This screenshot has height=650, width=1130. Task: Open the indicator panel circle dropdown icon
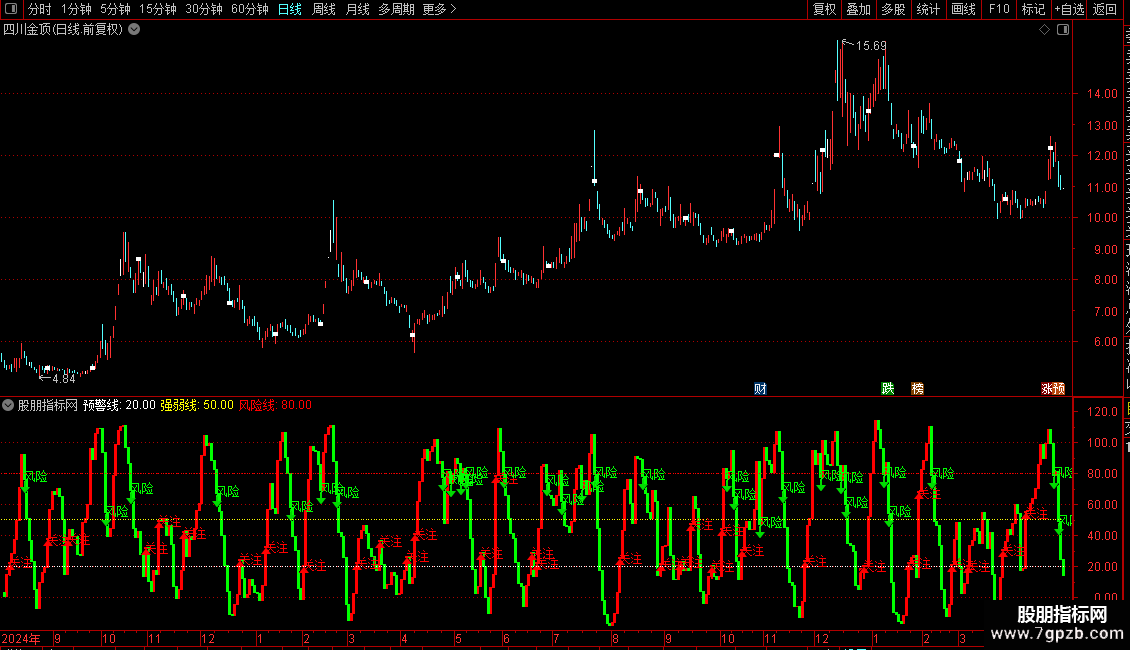coord(8,405)
